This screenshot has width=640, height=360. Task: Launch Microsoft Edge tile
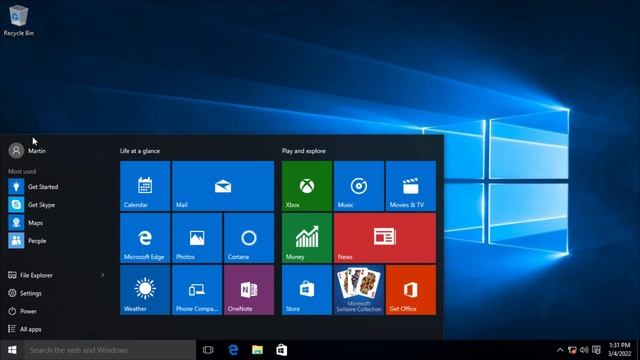click(145, 238)
